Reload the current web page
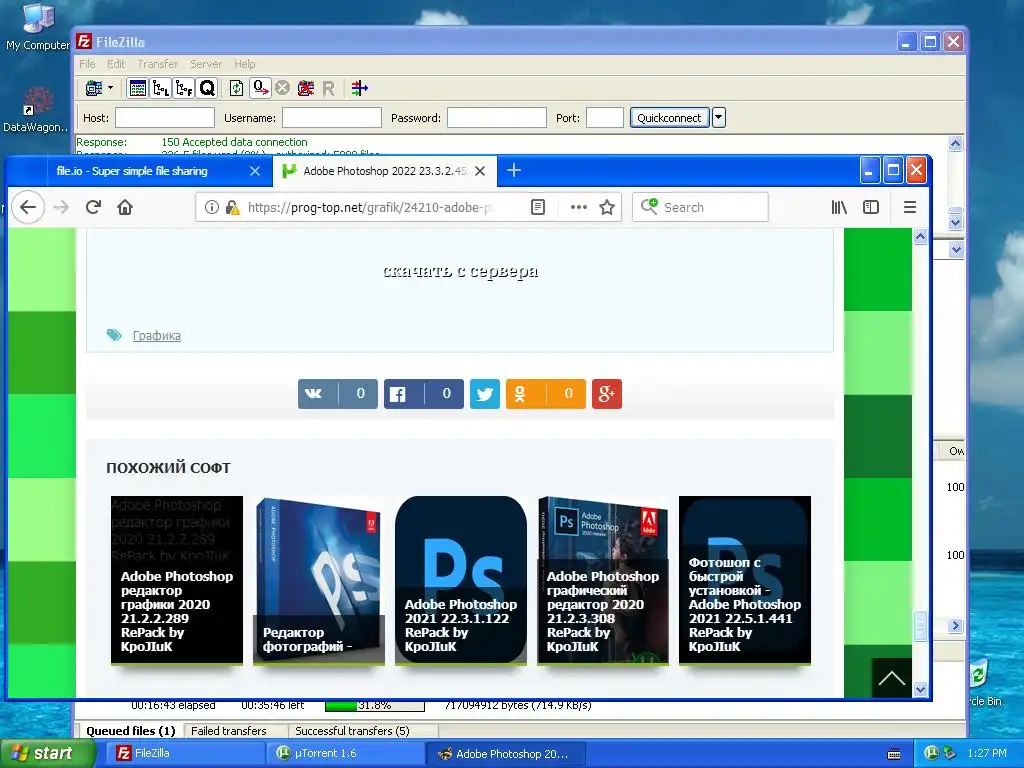The height and width of the screenshot is (768, 1024). coord(93,207)
